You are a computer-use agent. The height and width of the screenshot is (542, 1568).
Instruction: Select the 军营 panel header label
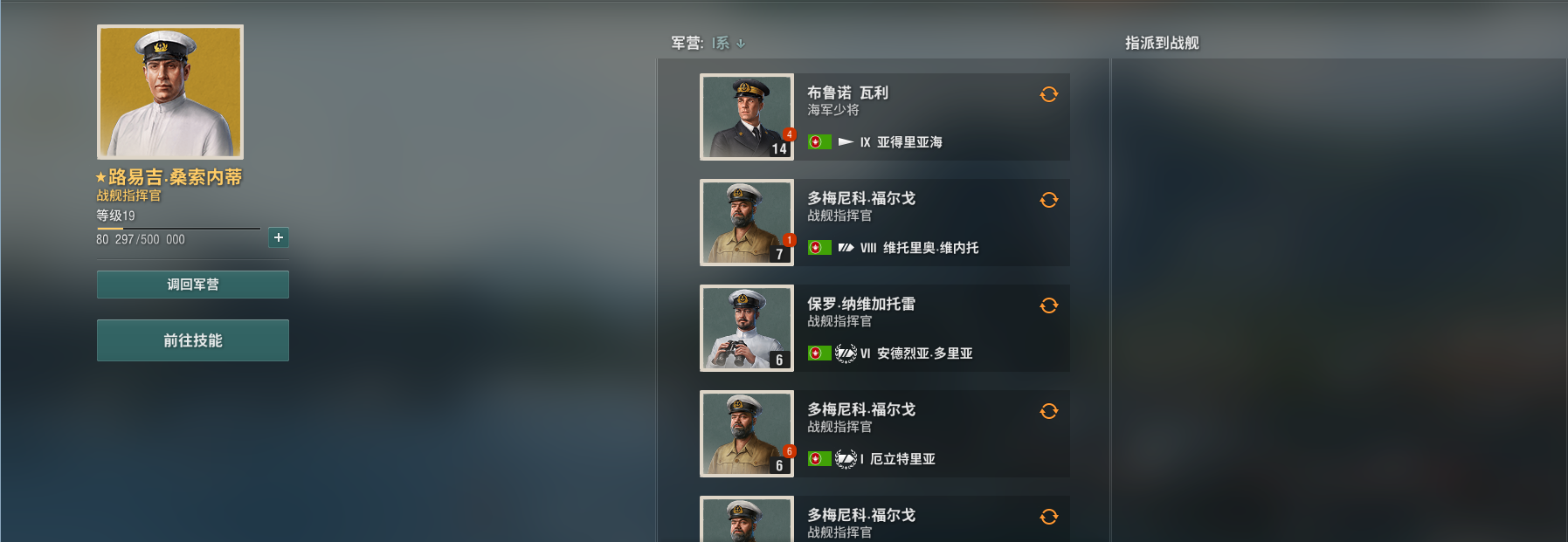tap(687, 43)
